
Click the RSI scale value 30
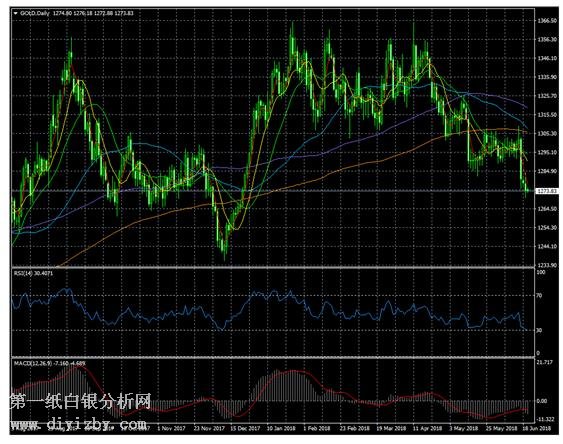(x=539, y=330)
